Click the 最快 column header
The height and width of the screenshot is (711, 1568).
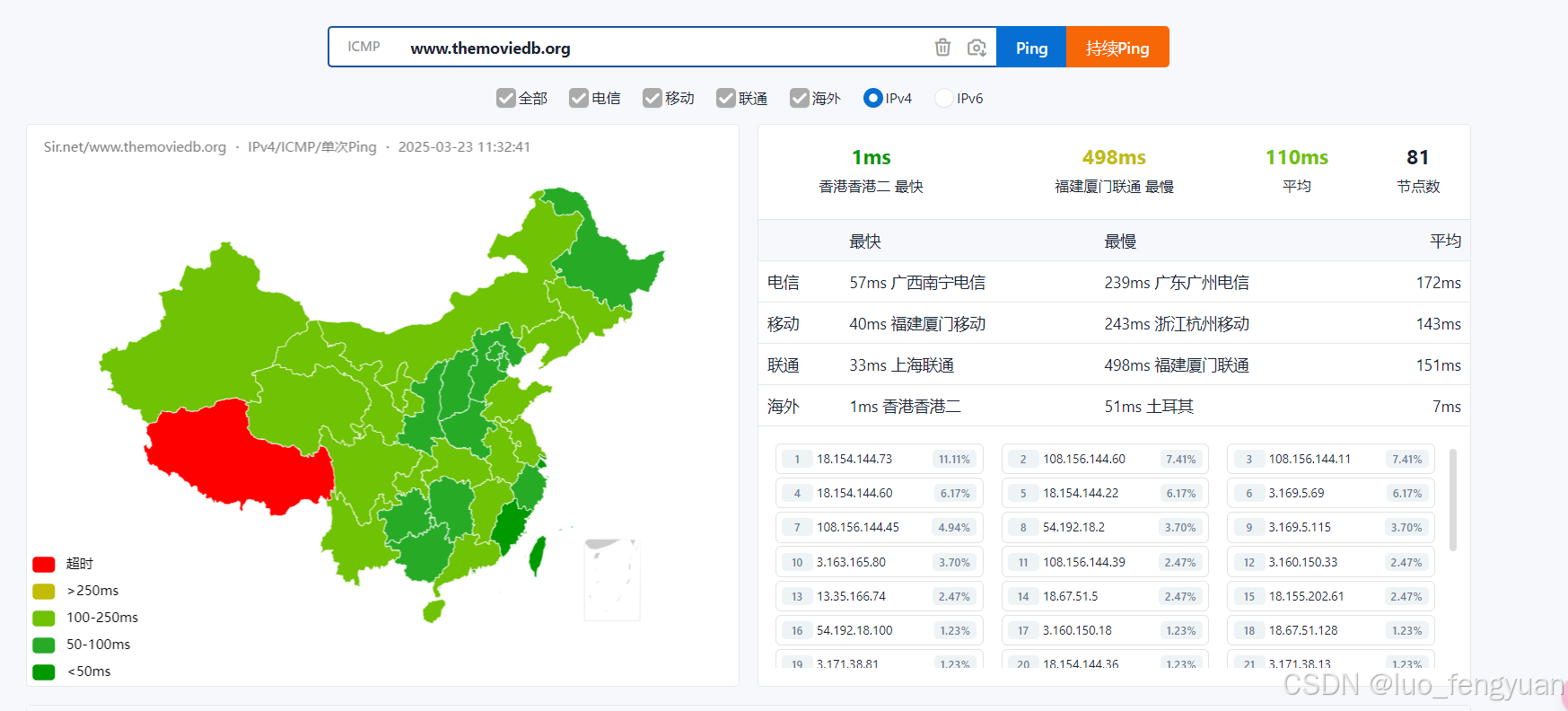[865, 241]
